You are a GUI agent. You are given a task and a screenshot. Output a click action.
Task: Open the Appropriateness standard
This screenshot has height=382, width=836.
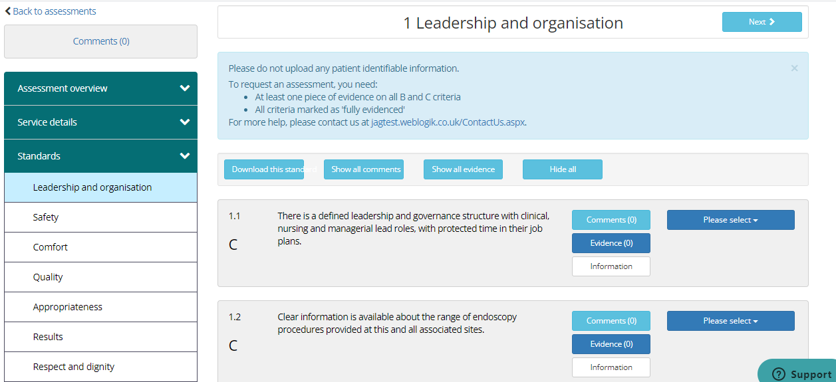(x=101, y=307)
